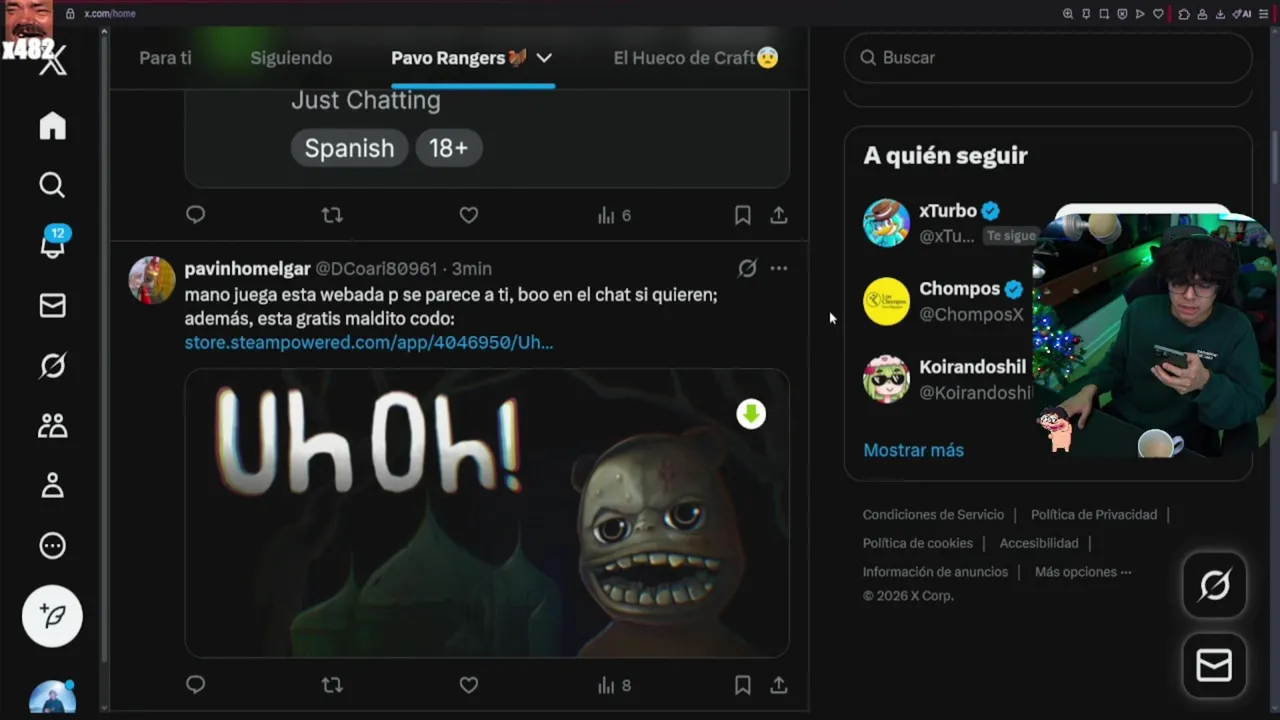1280x720 pixels.
Task: View analytics showing 8 views
Action: click(614, 686)
